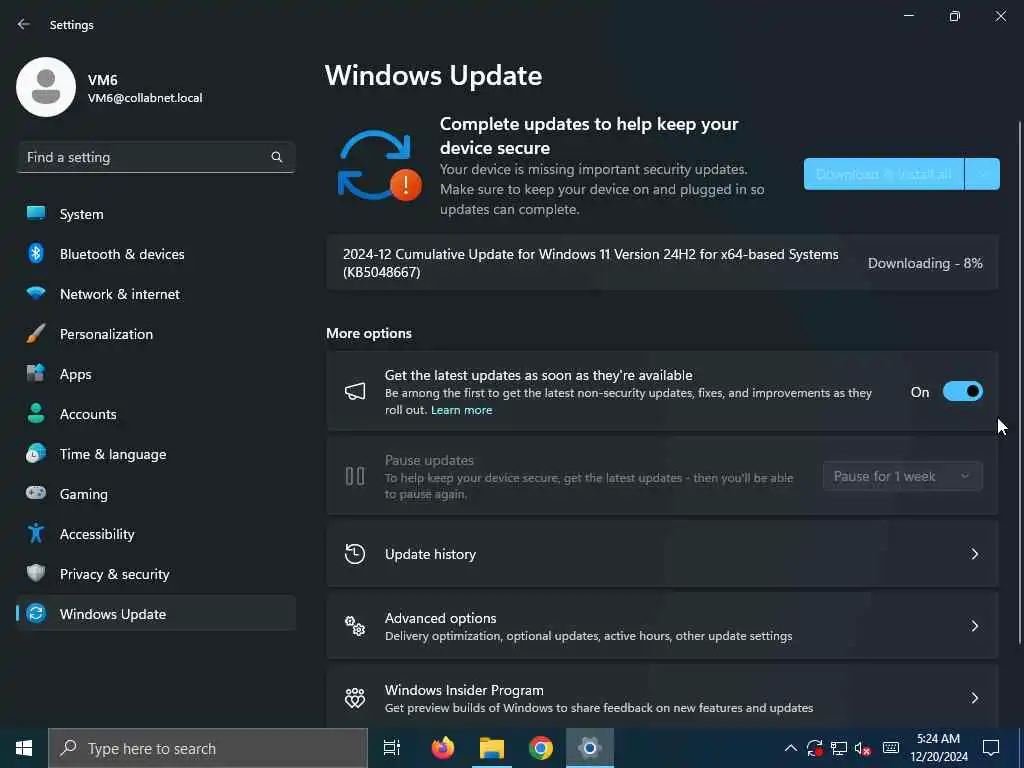This screenshot has height=768, width=1024.
Task: Open the Gaming controller icon
Action: tap(36, 493)
